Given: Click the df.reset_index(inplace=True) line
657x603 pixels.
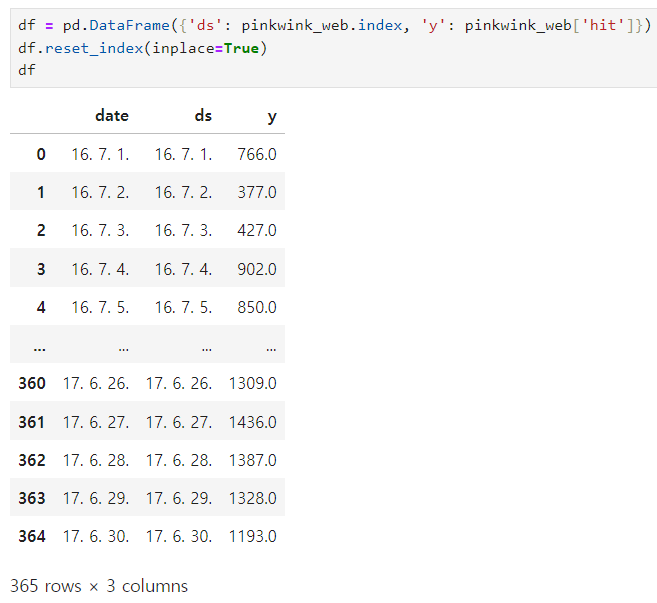Looking at the screenshot, I should 142,48.
